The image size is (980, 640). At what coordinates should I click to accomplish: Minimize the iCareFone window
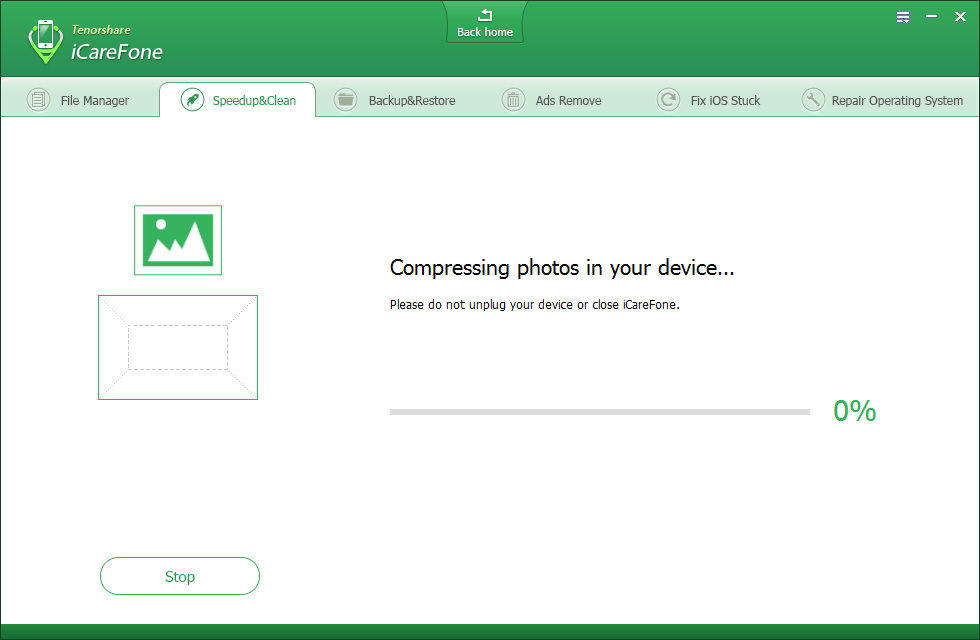(x=931, y=17)
